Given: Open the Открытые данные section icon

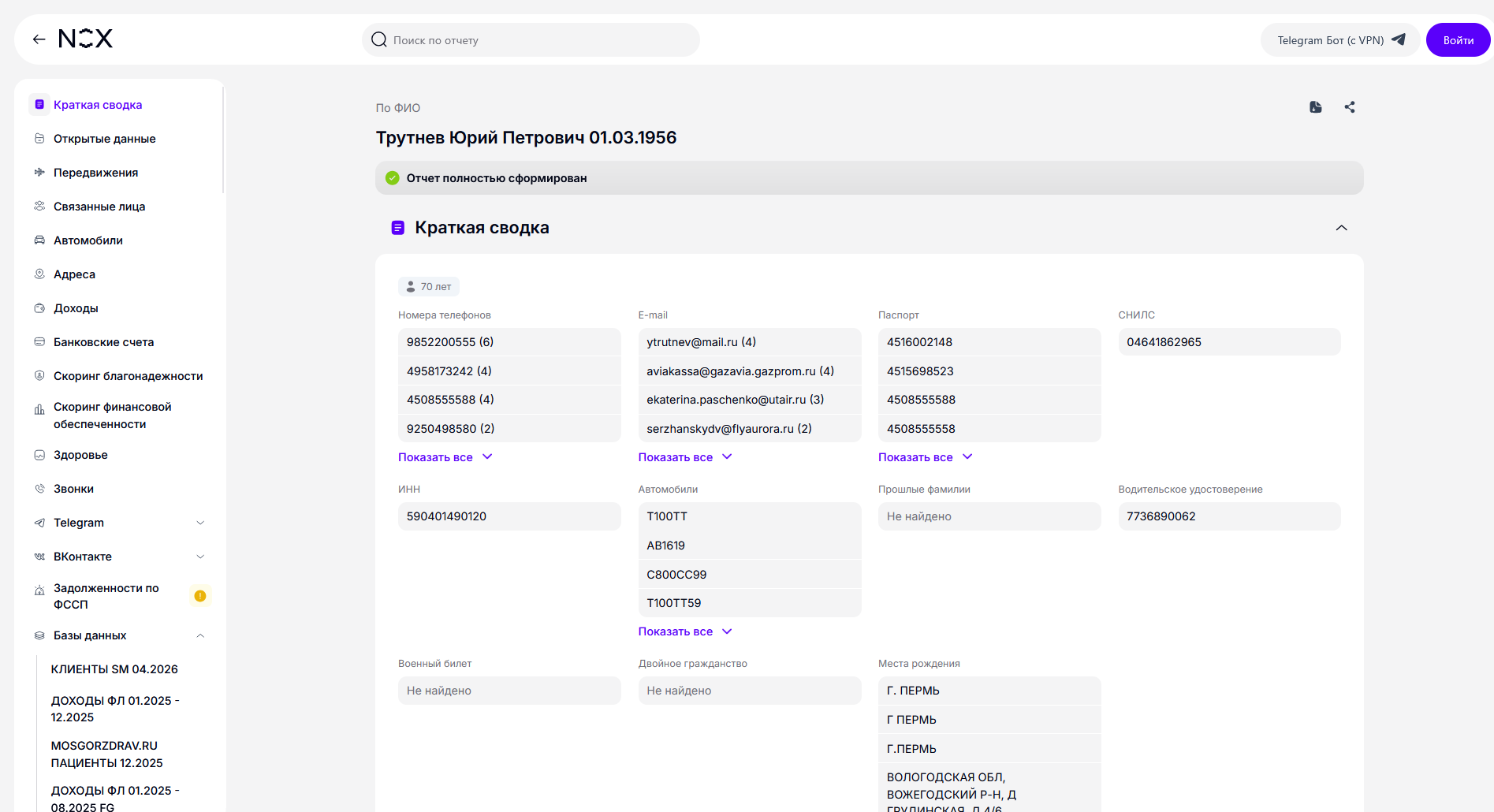Looking at the screenshot, I should tap(39, 139).
